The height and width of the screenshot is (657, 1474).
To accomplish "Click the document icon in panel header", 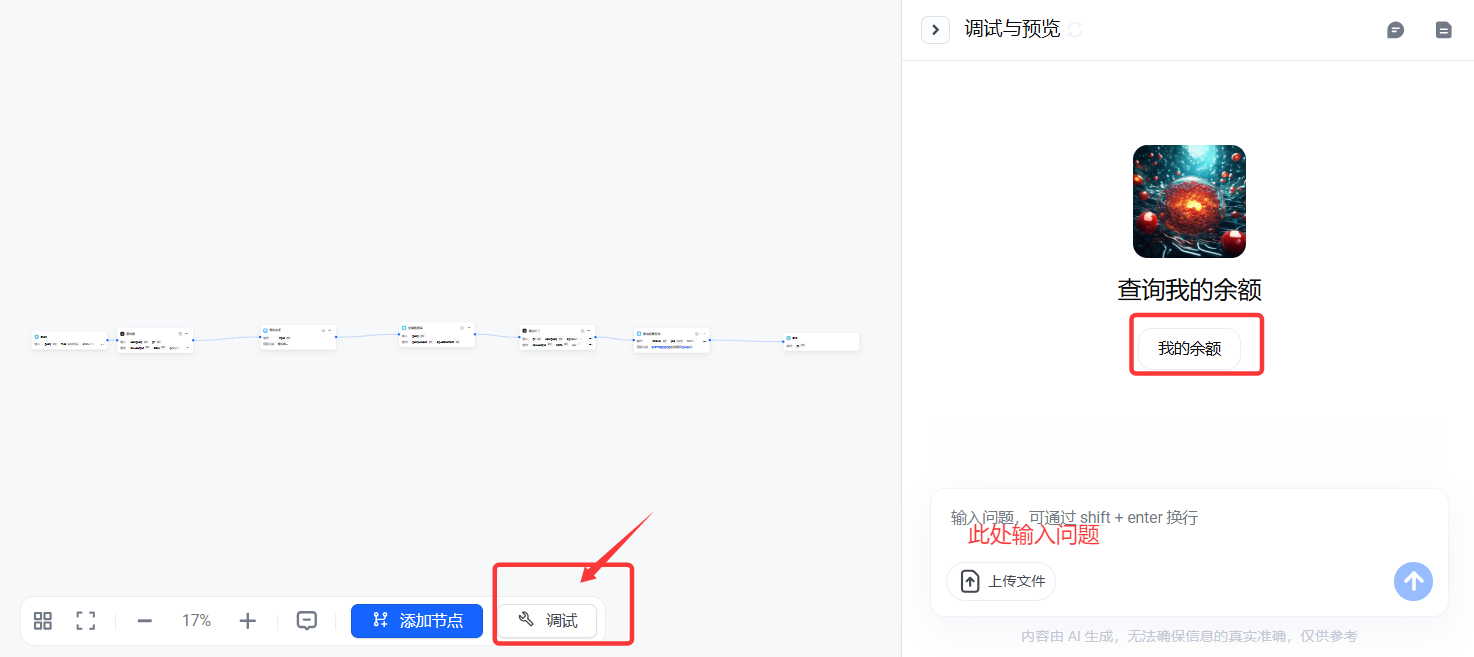I will click(1443, 30).
